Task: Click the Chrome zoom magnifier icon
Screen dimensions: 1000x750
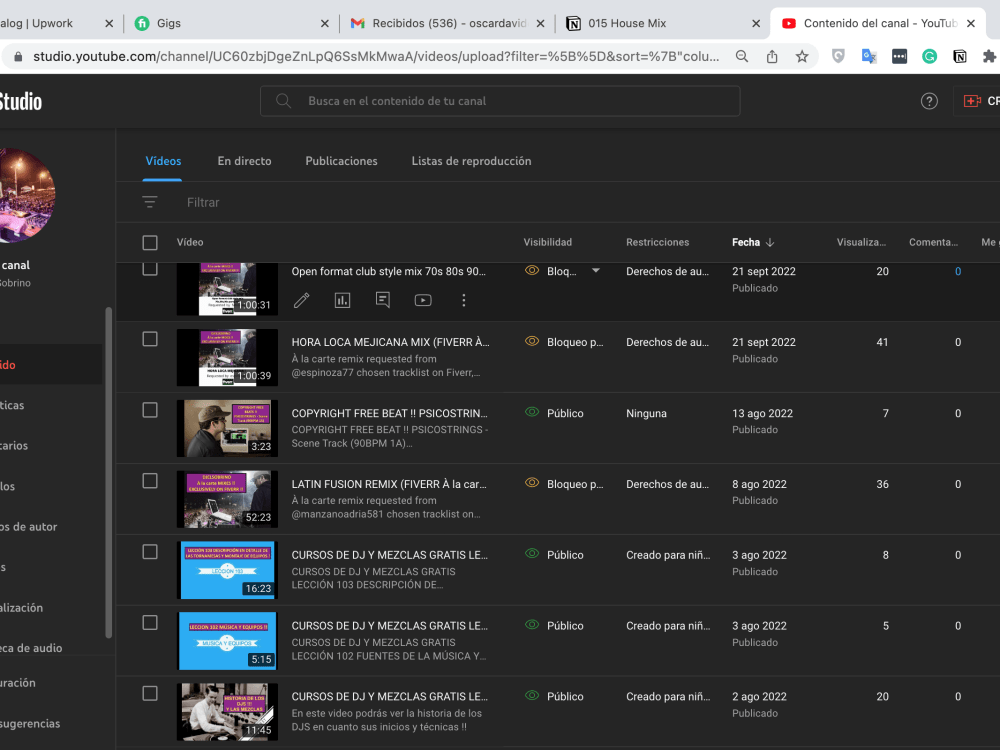Action: click(x=742, y=57)
